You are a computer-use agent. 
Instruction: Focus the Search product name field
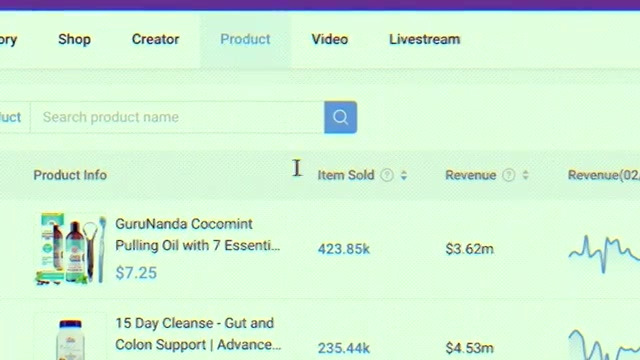click(x=177, y=117)
